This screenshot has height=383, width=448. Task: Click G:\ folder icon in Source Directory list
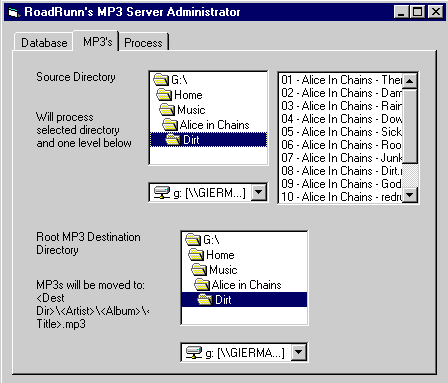[x=161, y=80]
